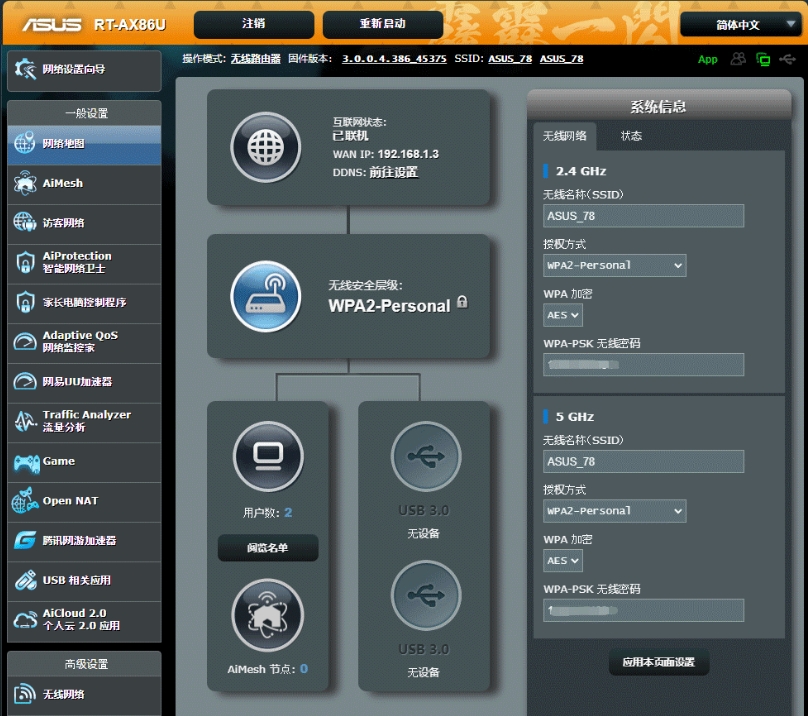This screenshot has width=808, height=716.
Task: Open 5 GHz WPA encryption AES dropdown
Action: coord(563,560)
